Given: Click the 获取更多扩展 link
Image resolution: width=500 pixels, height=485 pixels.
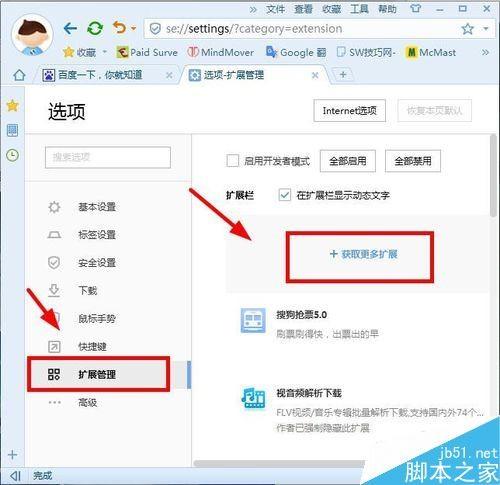Looking at the screenshot, I should pos(363,254).
